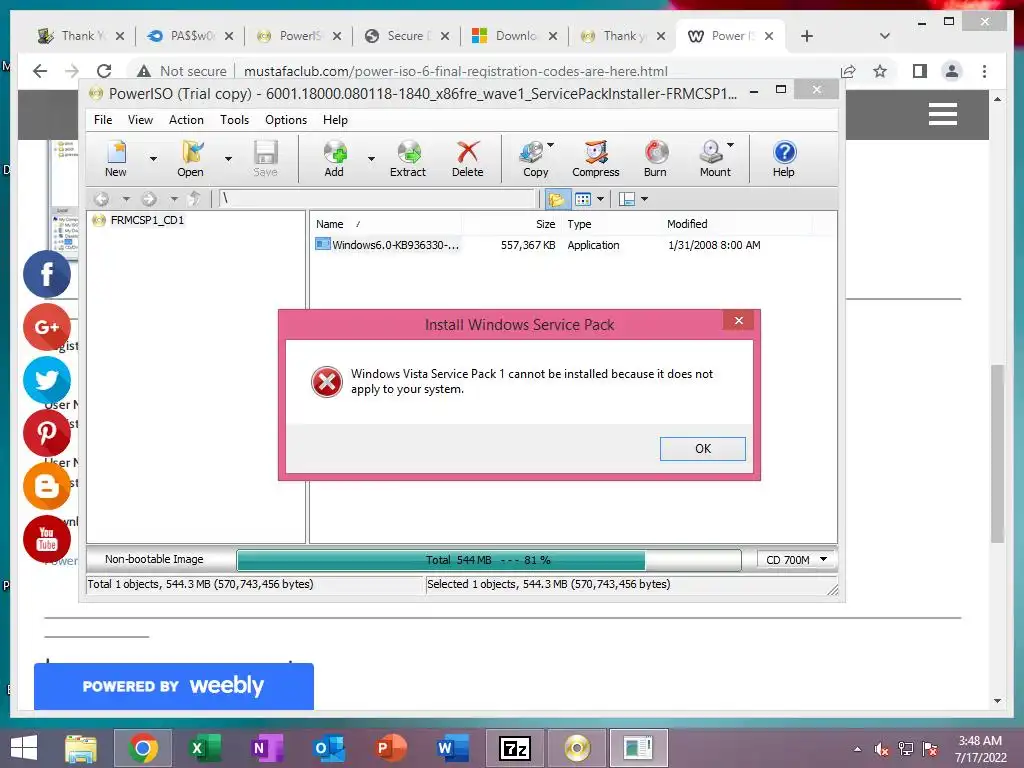The image size is (1024, 768).
Task: Open 7-Zip from the taskbar
Action: pyautogui.click(x=514, y=748)
